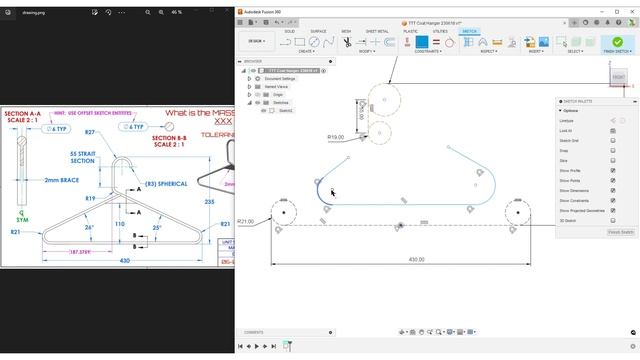Image resolution: width=640 pixels, height=360 pixels.
Task: Expand the Named Views node
Action: click(249, 87)
